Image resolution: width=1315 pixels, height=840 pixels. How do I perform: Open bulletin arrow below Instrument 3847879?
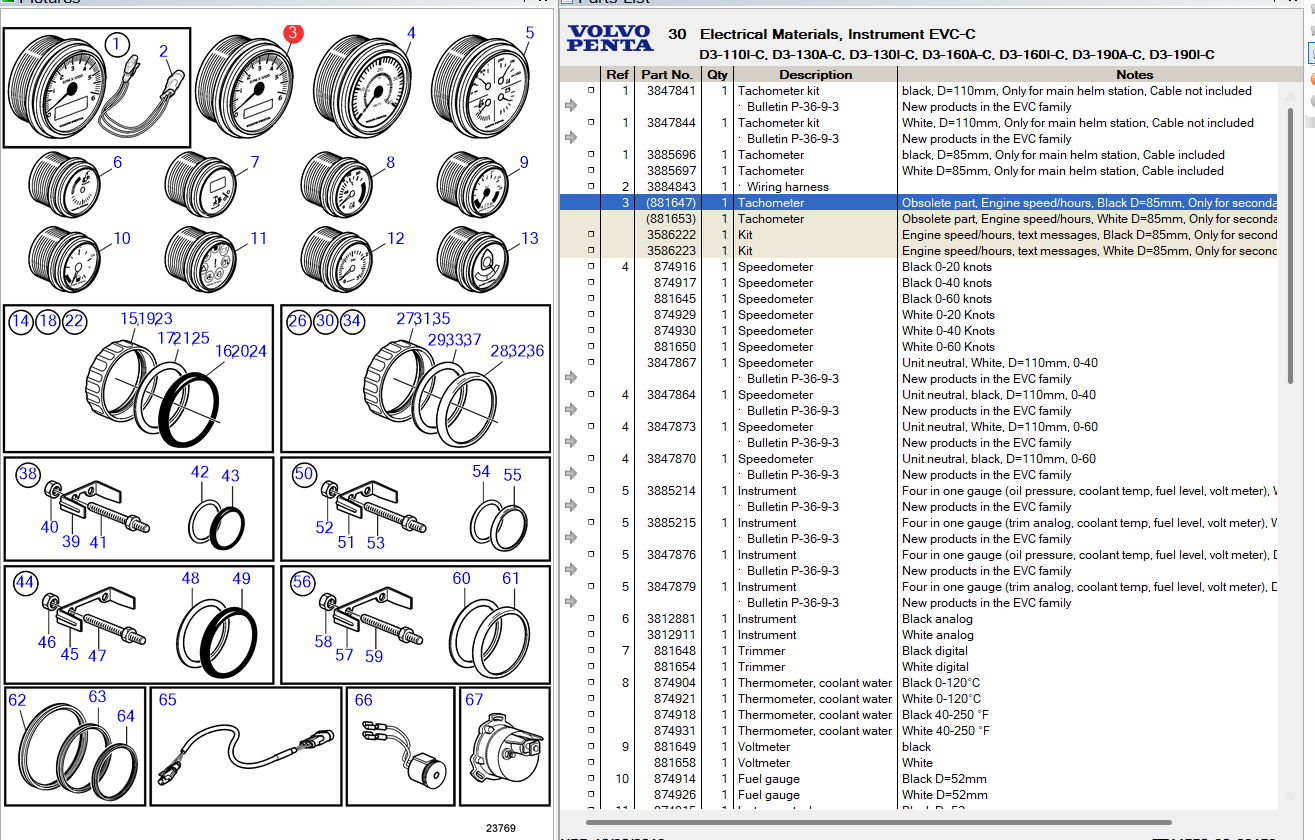coord(571,602)
